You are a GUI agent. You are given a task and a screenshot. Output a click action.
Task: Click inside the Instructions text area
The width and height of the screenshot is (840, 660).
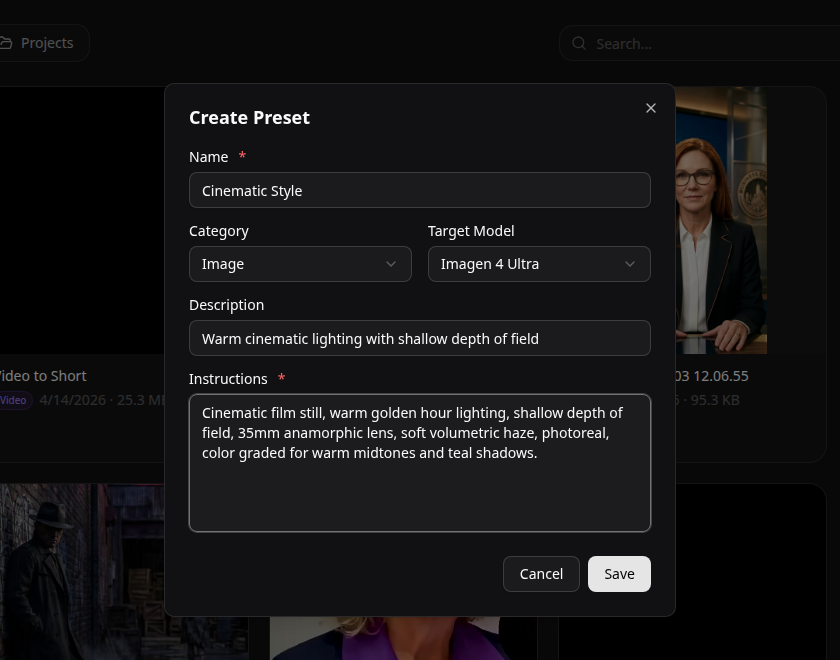[419, 463]
